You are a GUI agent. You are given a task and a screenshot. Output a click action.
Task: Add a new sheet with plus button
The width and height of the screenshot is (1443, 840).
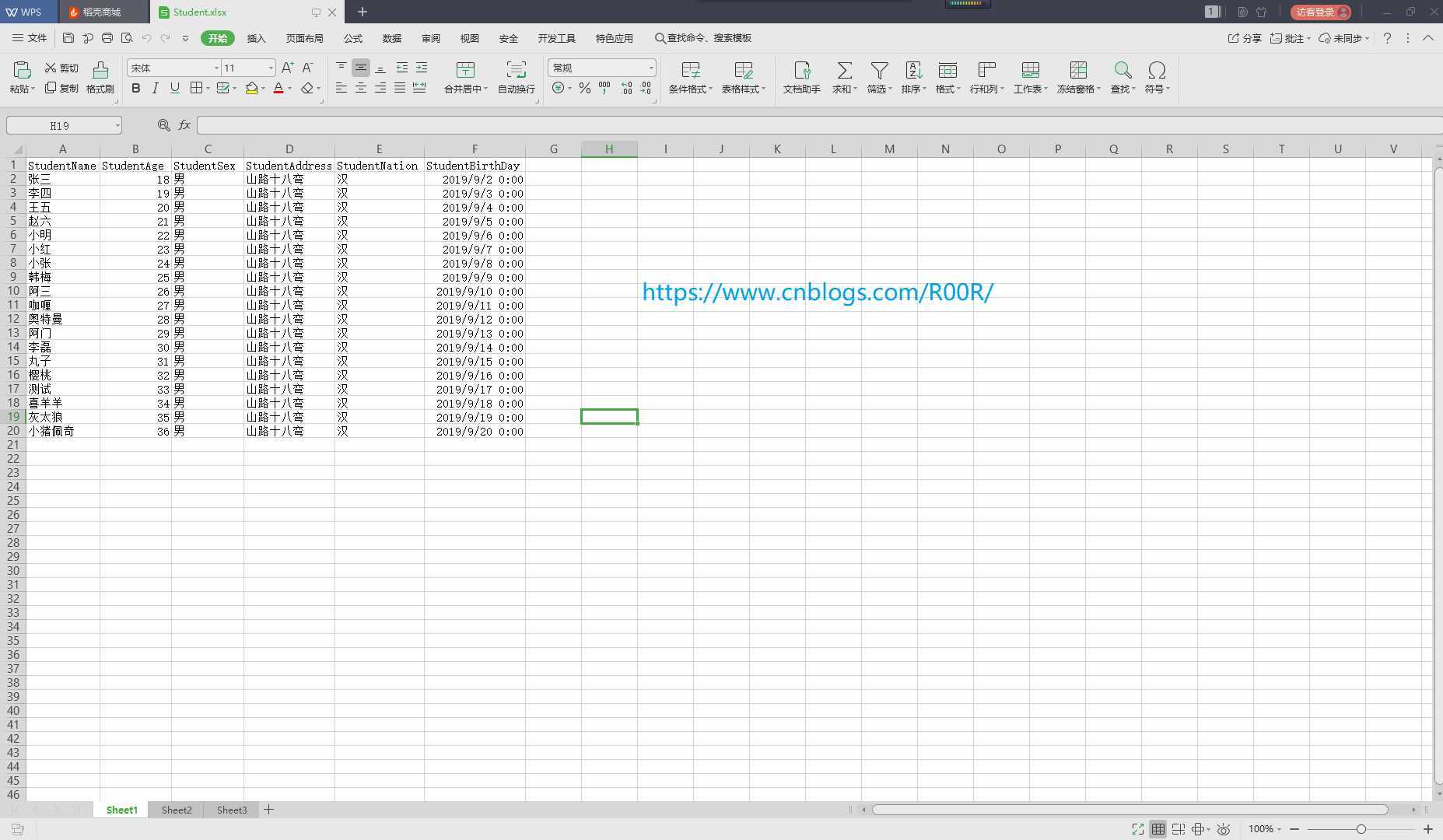point(268,810)
